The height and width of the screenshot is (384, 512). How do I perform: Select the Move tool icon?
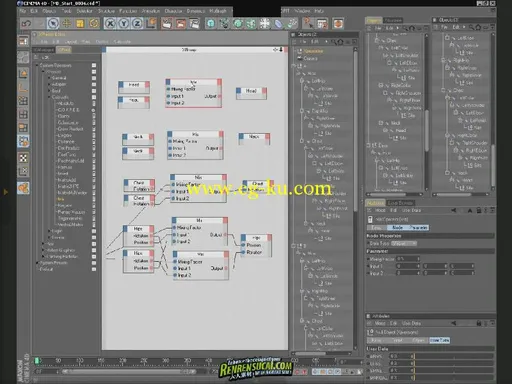click(x=67, y=23)
